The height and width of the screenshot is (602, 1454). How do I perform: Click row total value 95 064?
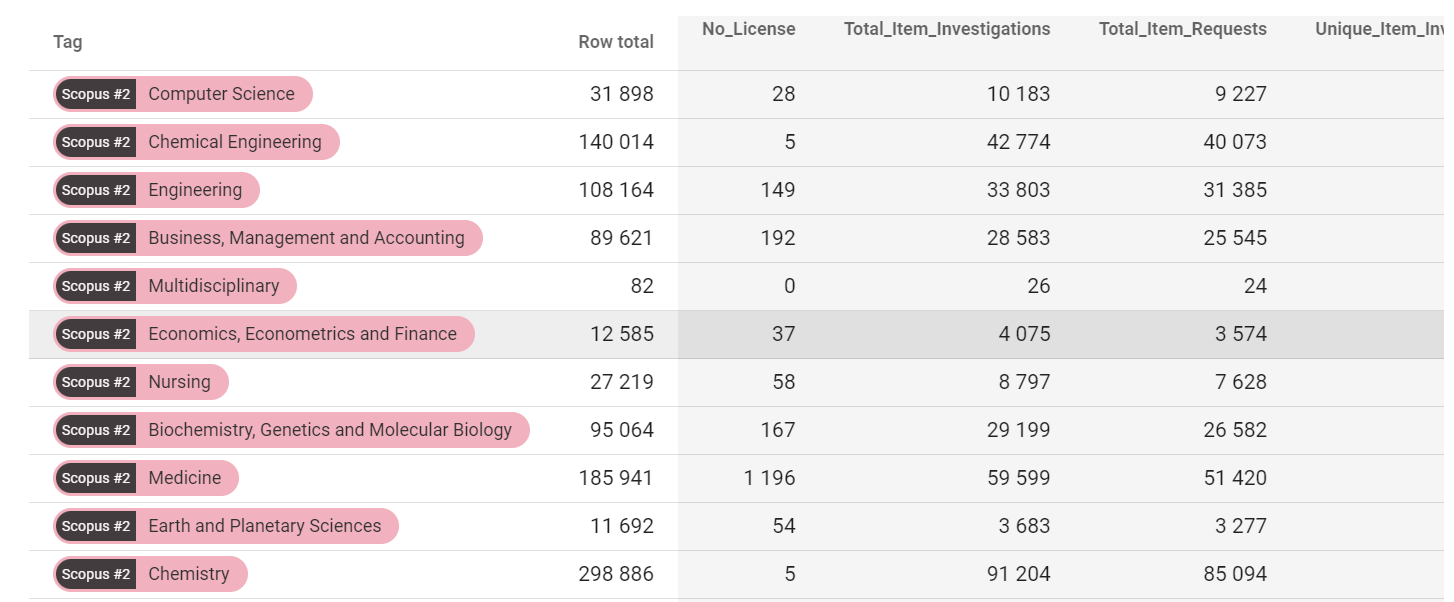(x=622, y=430)
